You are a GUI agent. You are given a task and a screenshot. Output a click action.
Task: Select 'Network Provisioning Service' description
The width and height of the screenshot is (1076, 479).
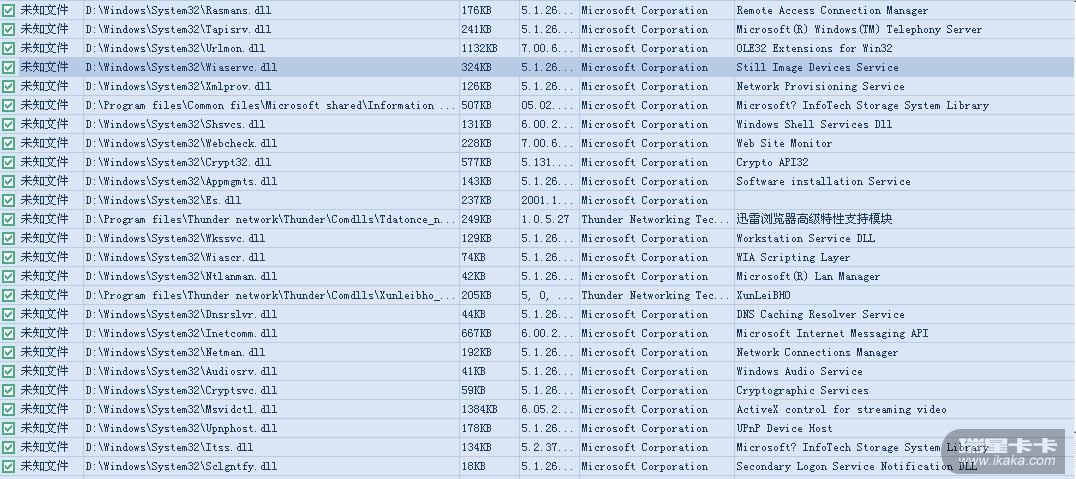[x=821, y=86]
